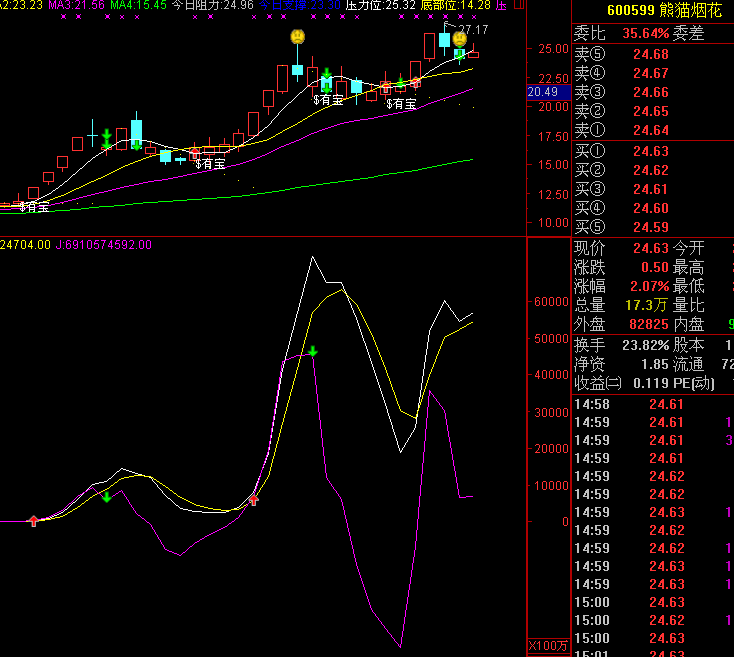Screen dimensions: 734x657
Task: Click the 30000 indicator axis label
Action: (x=551, y=413)
